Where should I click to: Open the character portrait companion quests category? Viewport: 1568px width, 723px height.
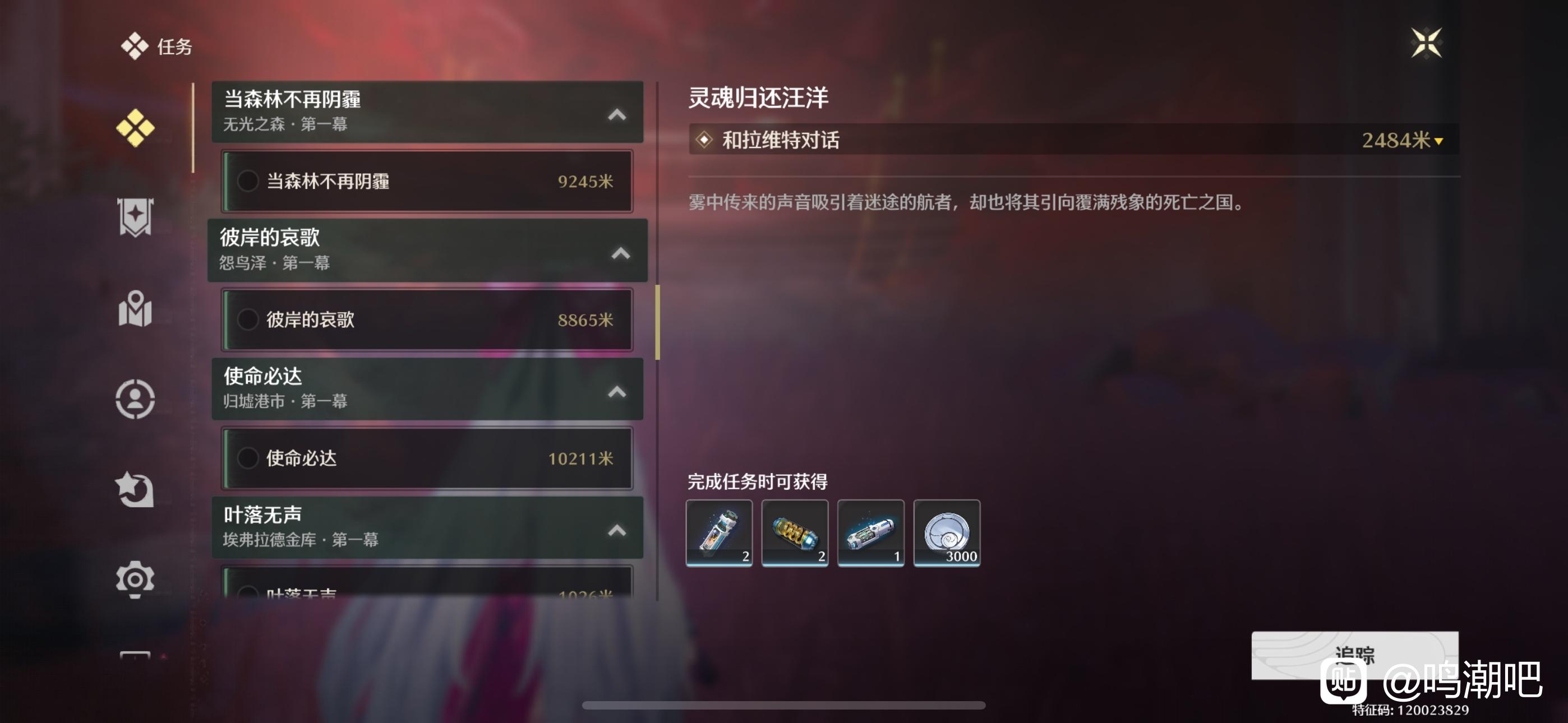pos(135,399)
